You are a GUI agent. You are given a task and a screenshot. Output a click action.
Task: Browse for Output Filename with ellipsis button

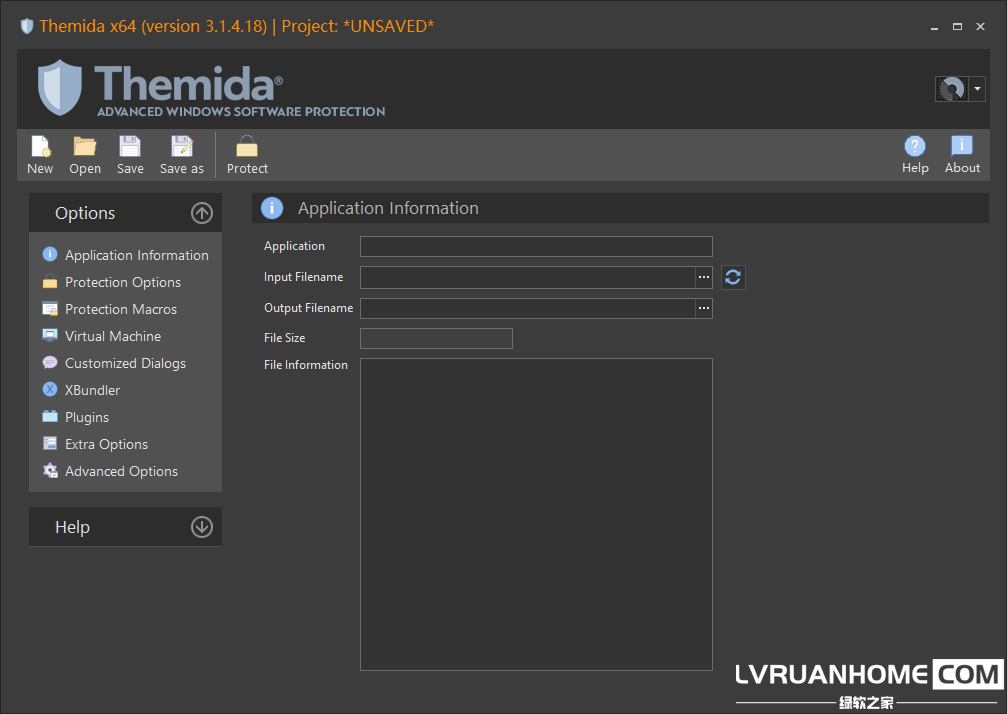704,308
